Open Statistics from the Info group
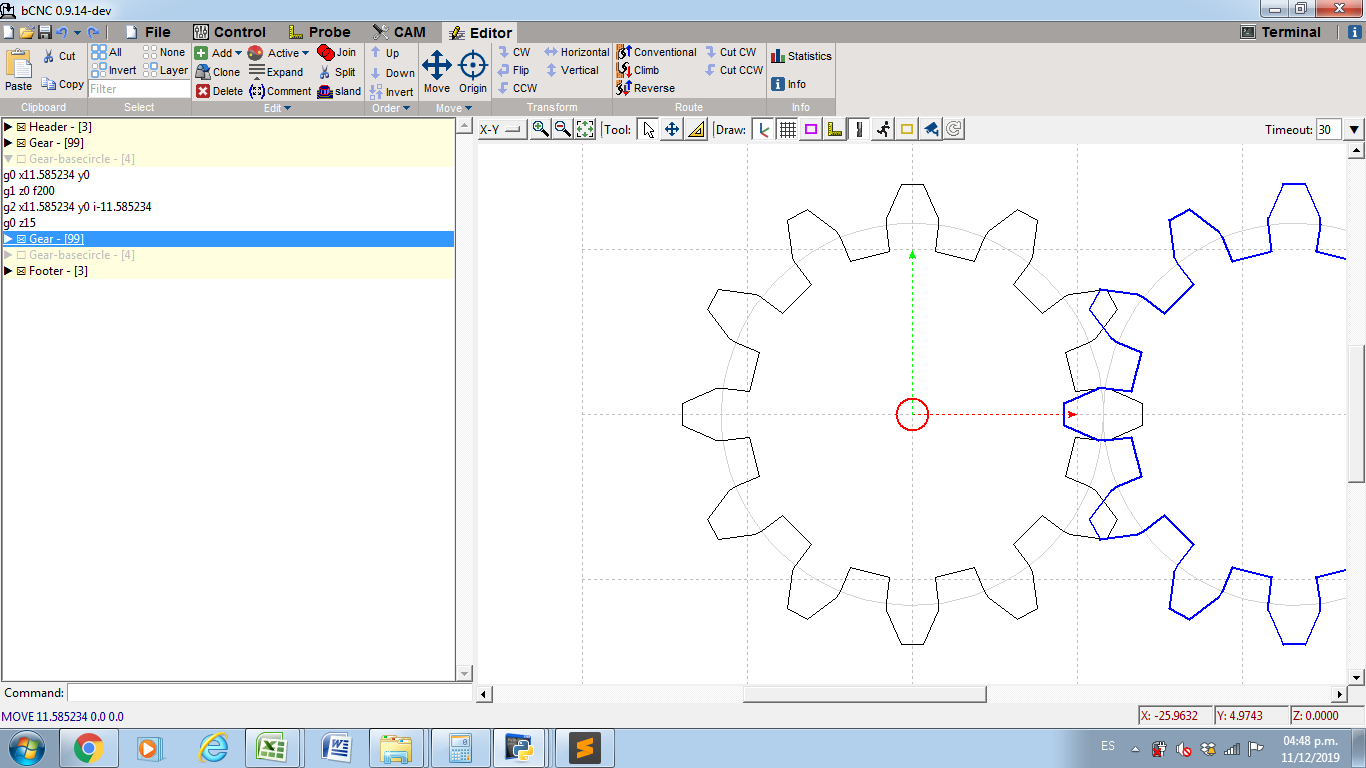This screenshot has width=1366, height=768. (x=801, y=56)
